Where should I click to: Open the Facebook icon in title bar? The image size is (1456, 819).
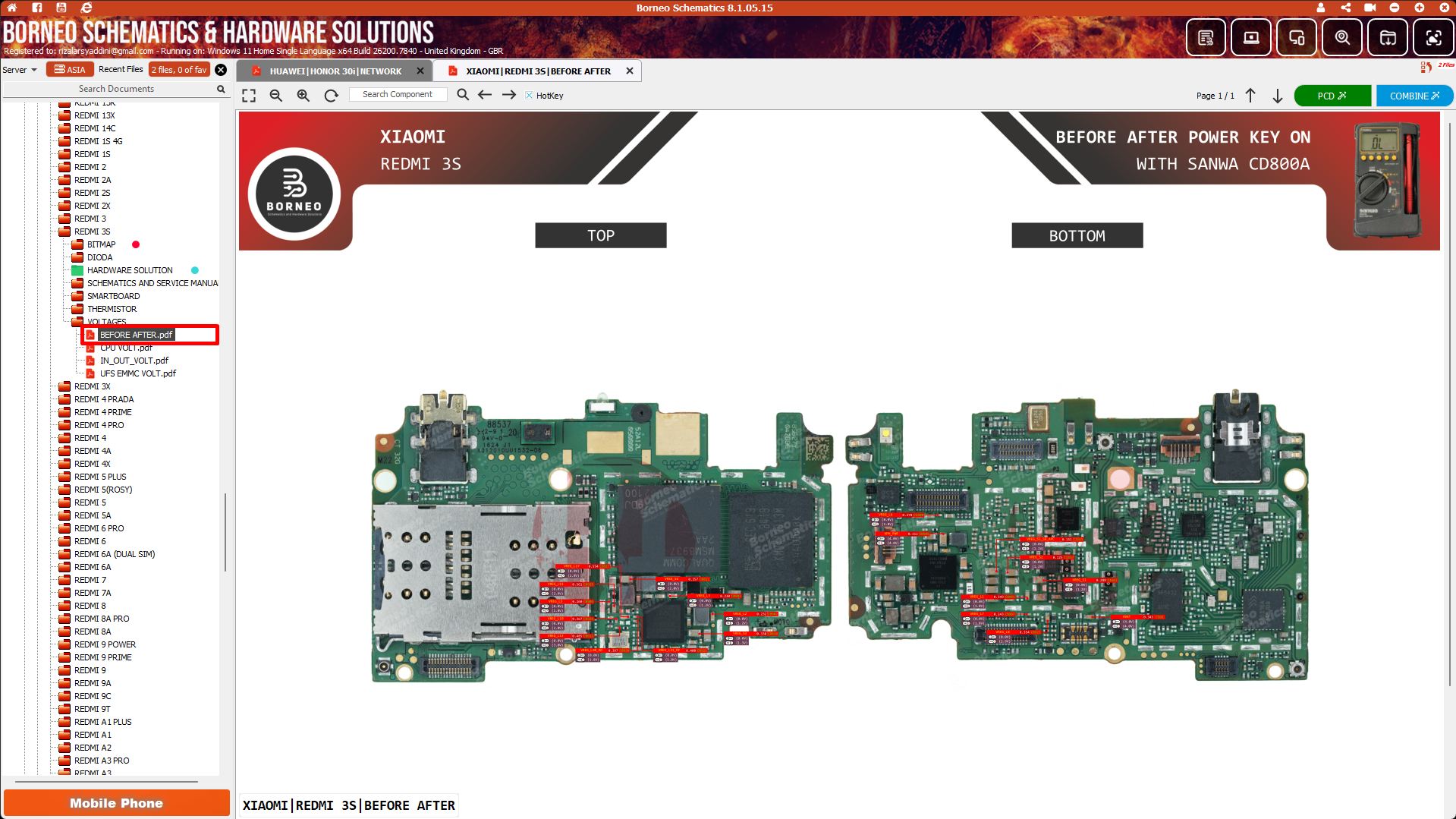(x=36, y=8)
